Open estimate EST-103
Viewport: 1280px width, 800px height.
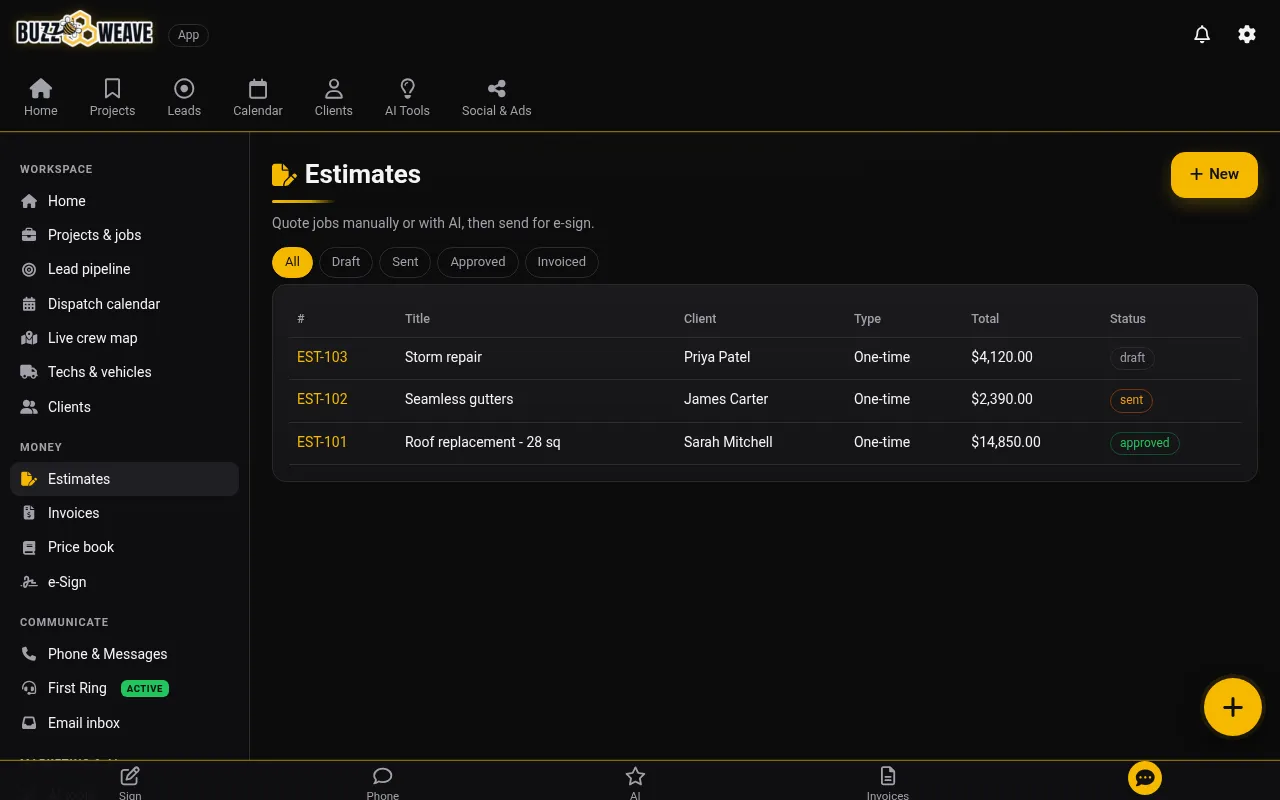click(x=322, y=357)
